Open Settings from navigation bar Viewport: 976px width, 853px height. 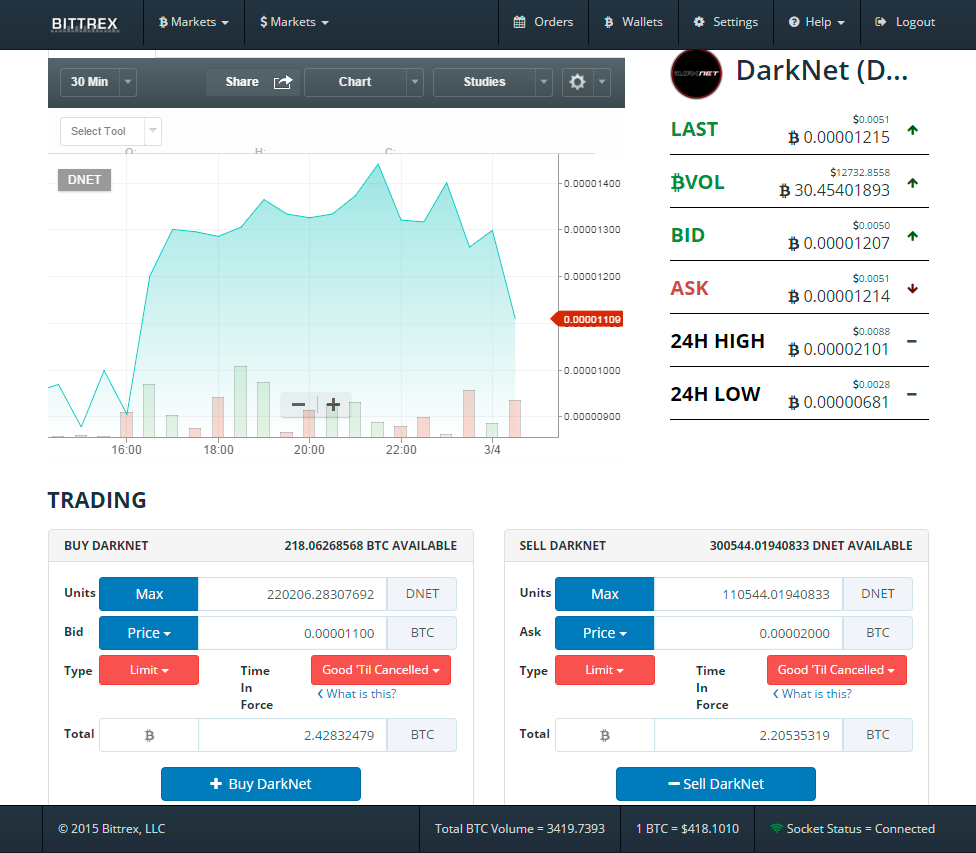pyautogui.click(x=726, y=22)
